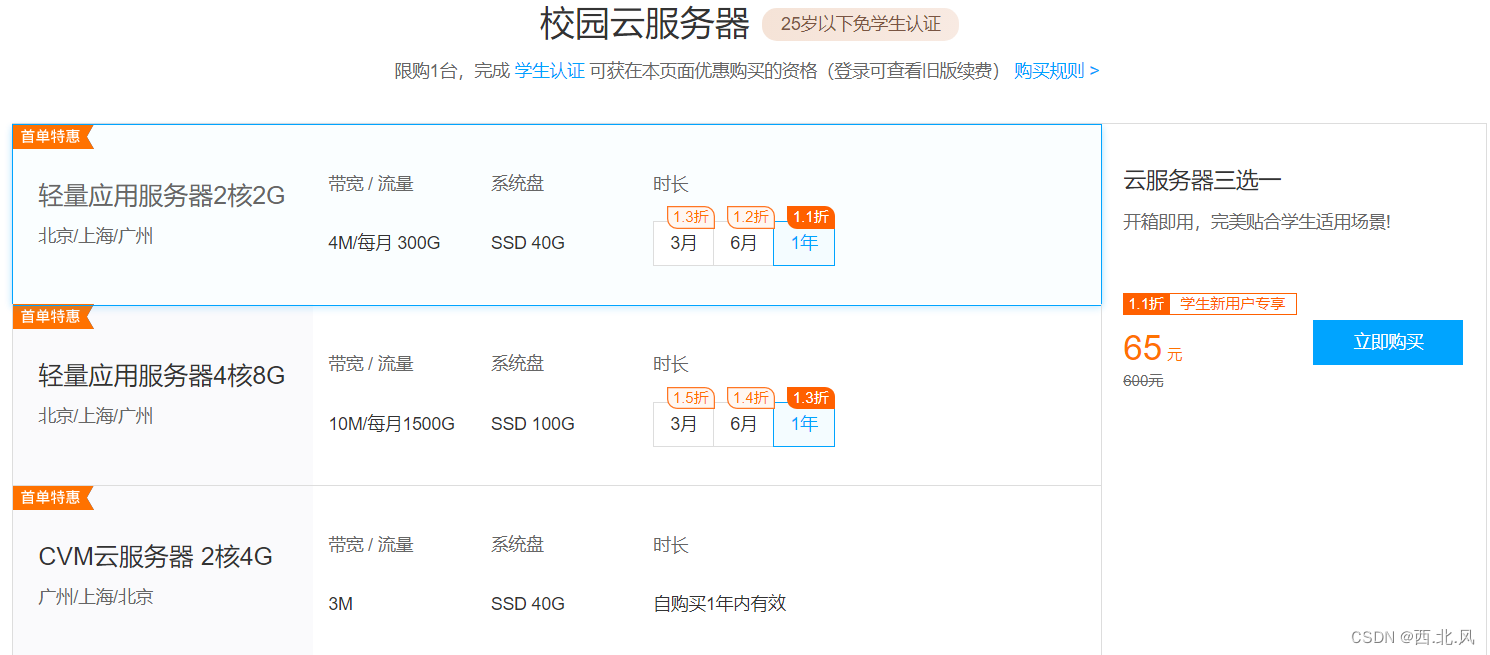Click the 1.5折 tag above 4核8G 3月
This screenshot has height=655, width=1490.
tap(690, 398)
